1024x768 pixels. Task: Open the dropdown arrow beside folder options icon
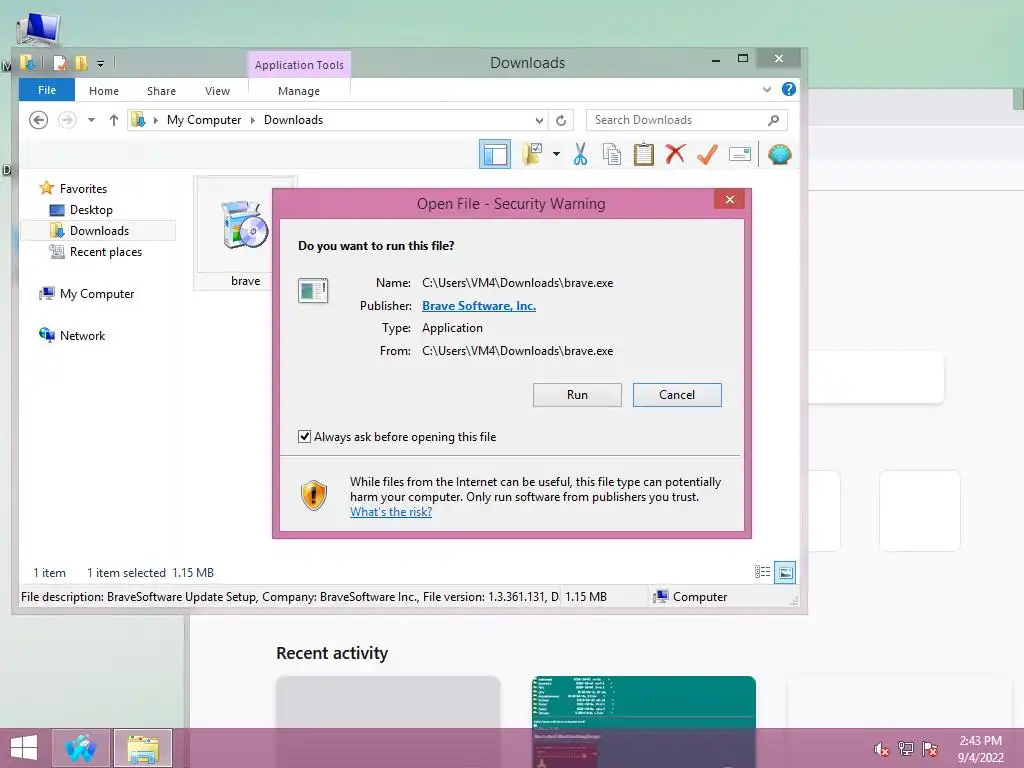pyautogui.click(x=556, y=155)
